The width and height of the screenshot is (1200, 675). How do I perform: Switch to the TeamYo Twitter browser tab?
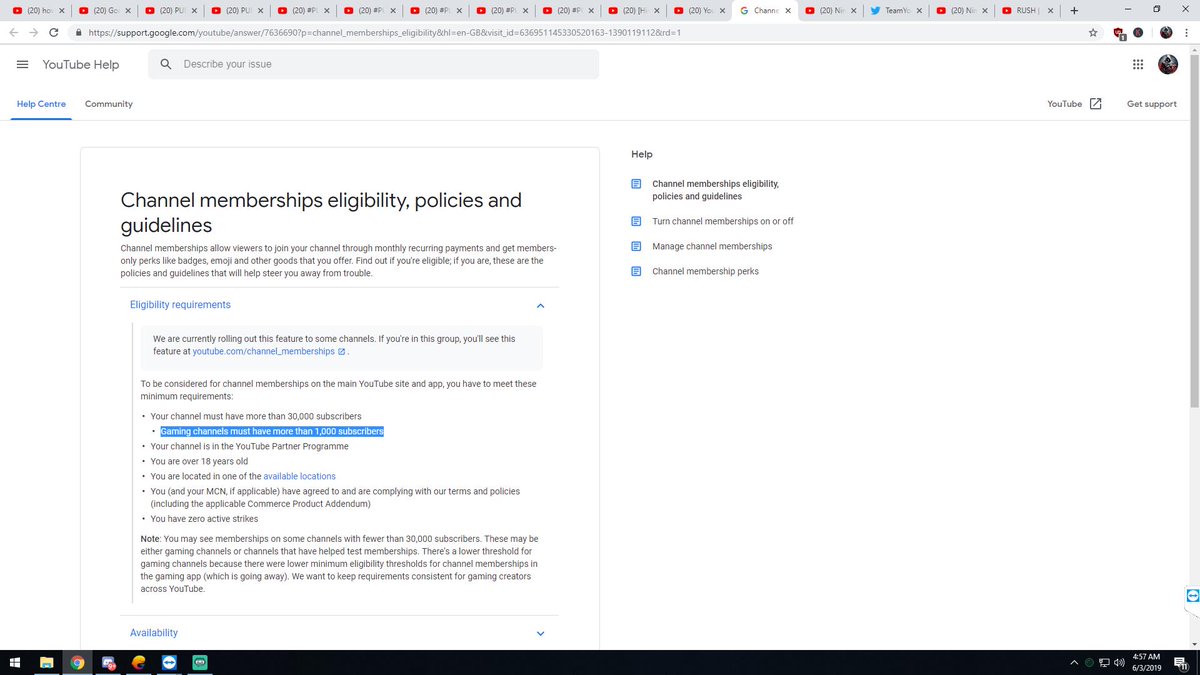(895, 11)
